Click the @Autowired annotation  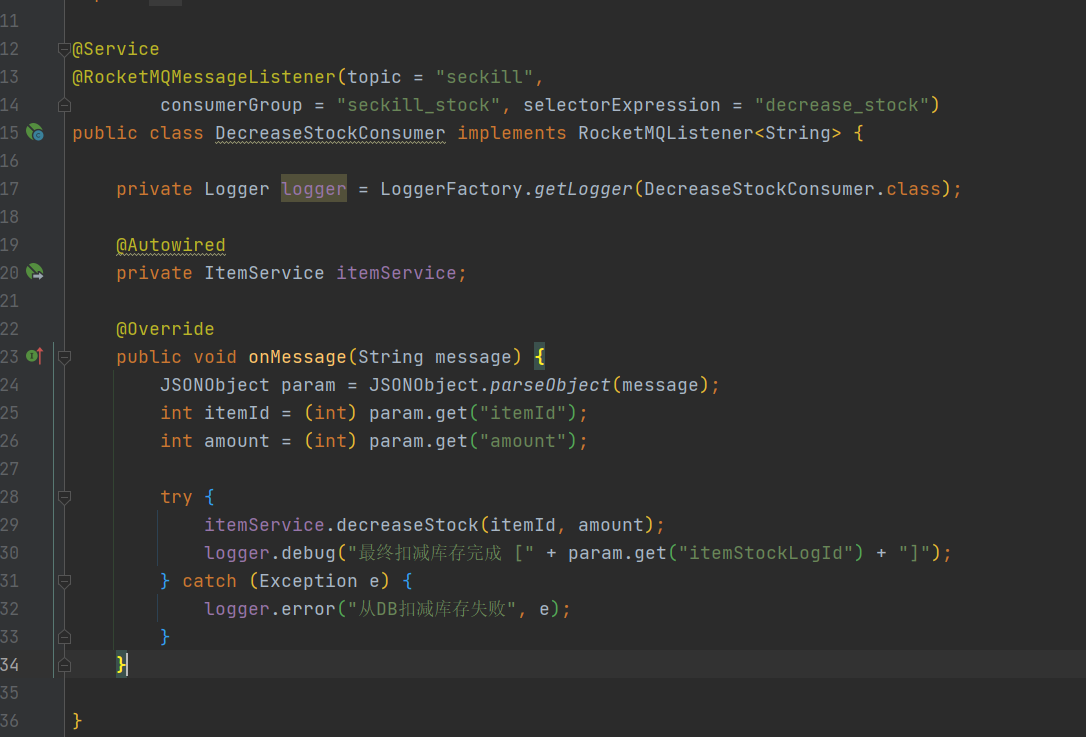click(170, 245)
